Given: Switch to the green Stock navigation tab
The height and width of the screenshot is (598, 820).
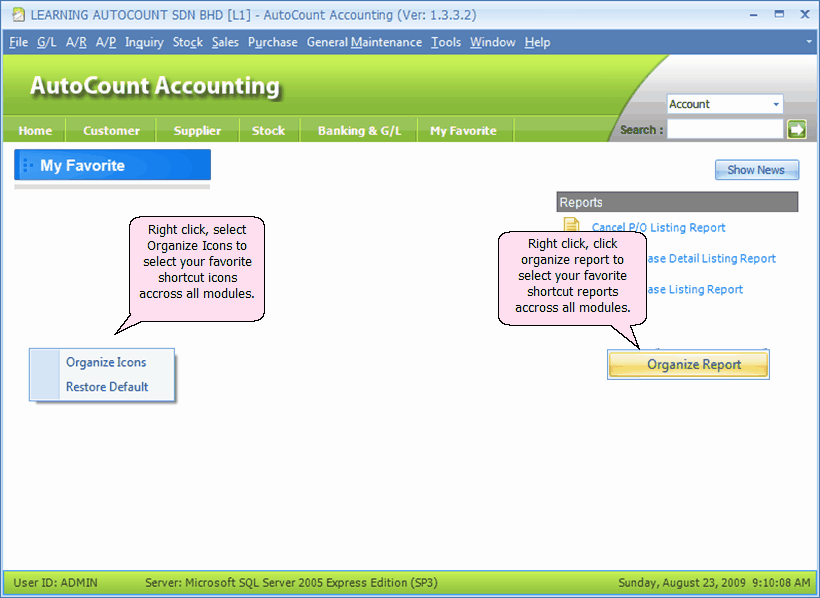Looking at the screenshot, I should pyautogui.click(x=268, y=131).
